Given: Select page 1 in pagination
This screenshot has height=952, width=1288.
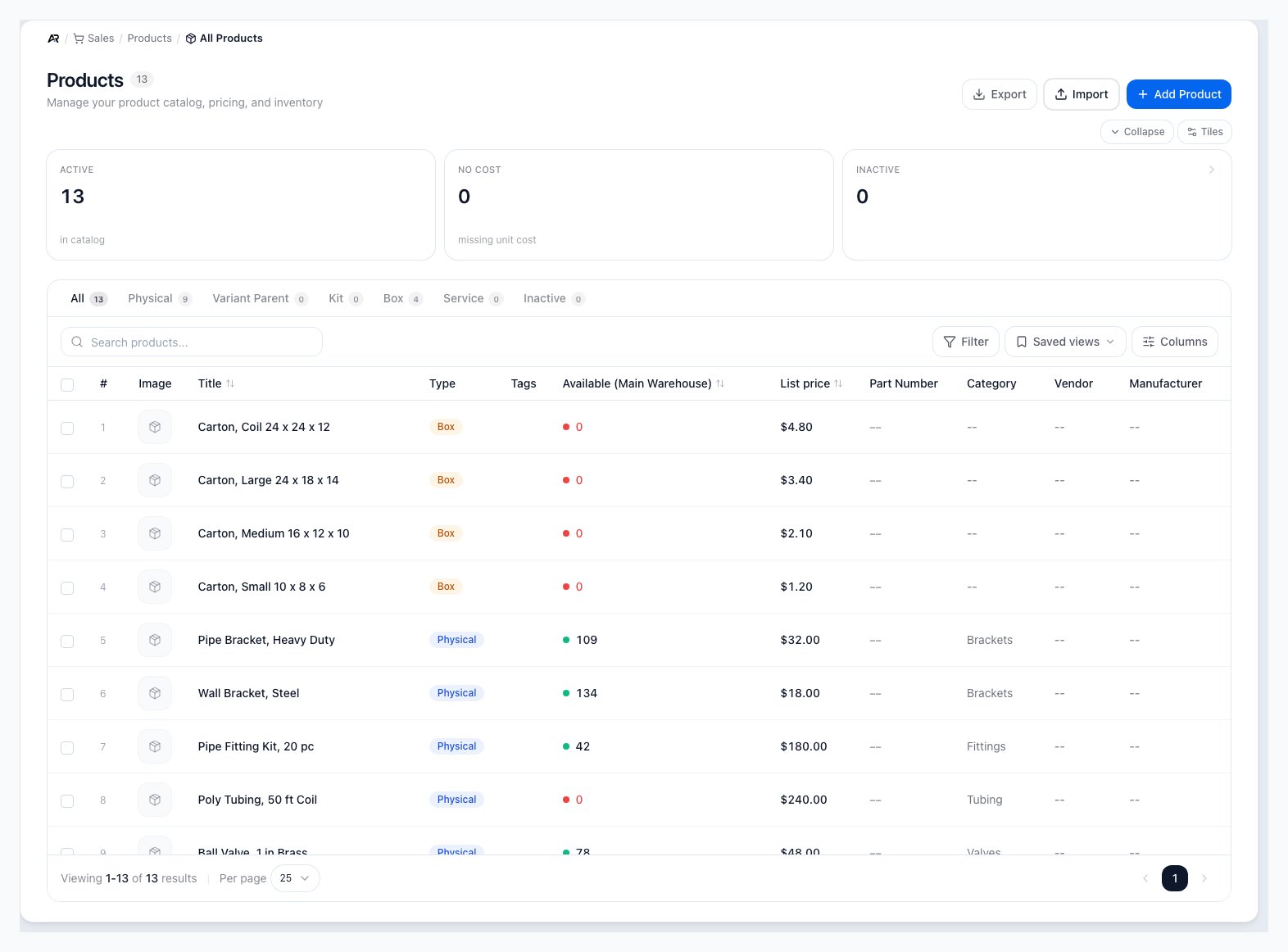Looking at the screenshot, I should pyautogui.click(x=1175, y=878).
